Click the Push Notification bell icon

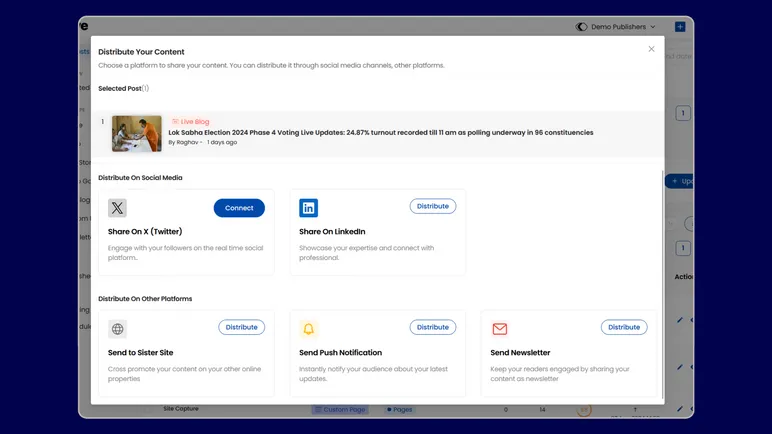coord(309,329)
